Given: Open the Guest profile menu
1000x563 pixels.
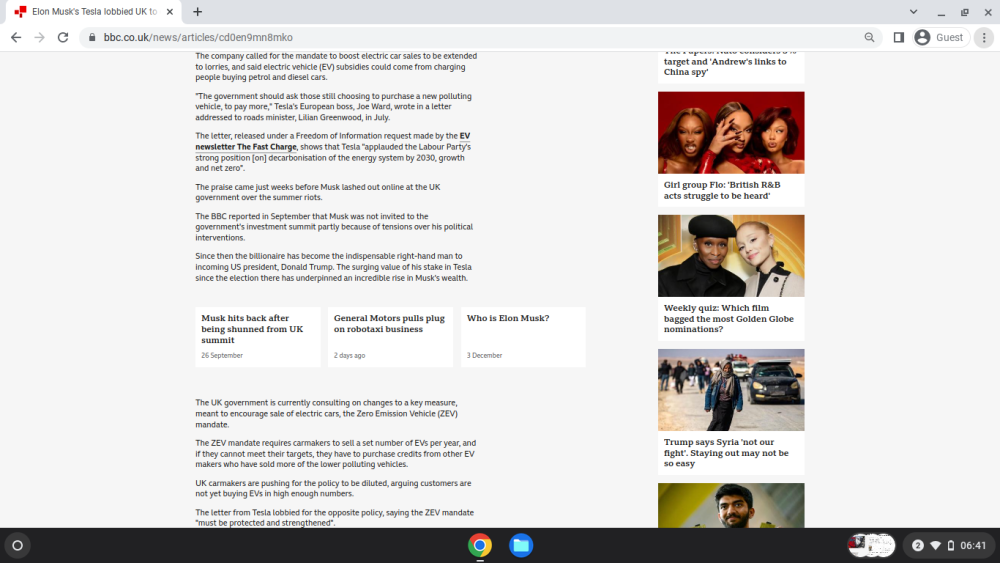Looking at the screenshot, I should (x=940, y=38).
